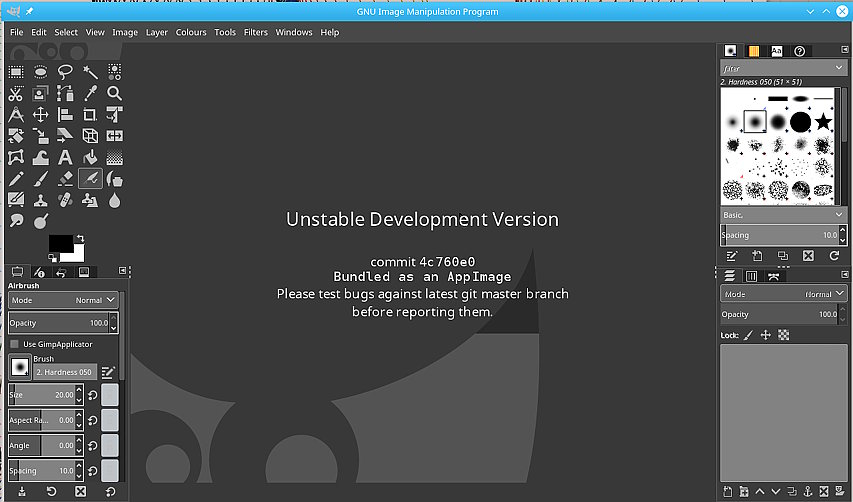
Task: Open the Filters menu
Action: point(256,32)
